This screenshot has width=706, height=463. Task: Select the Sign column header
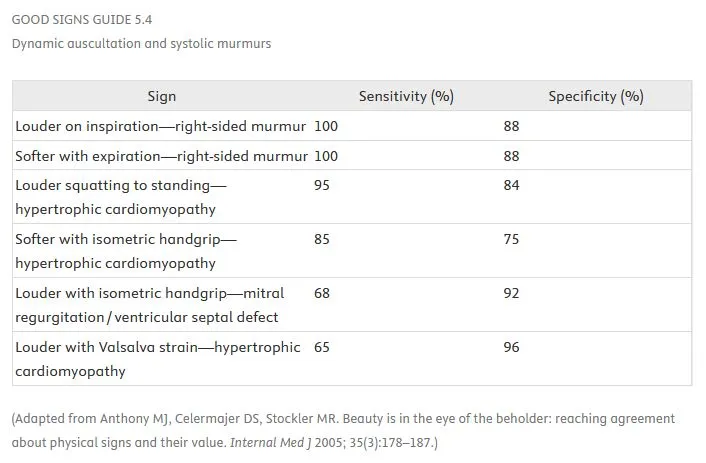(x=161, y=96)
